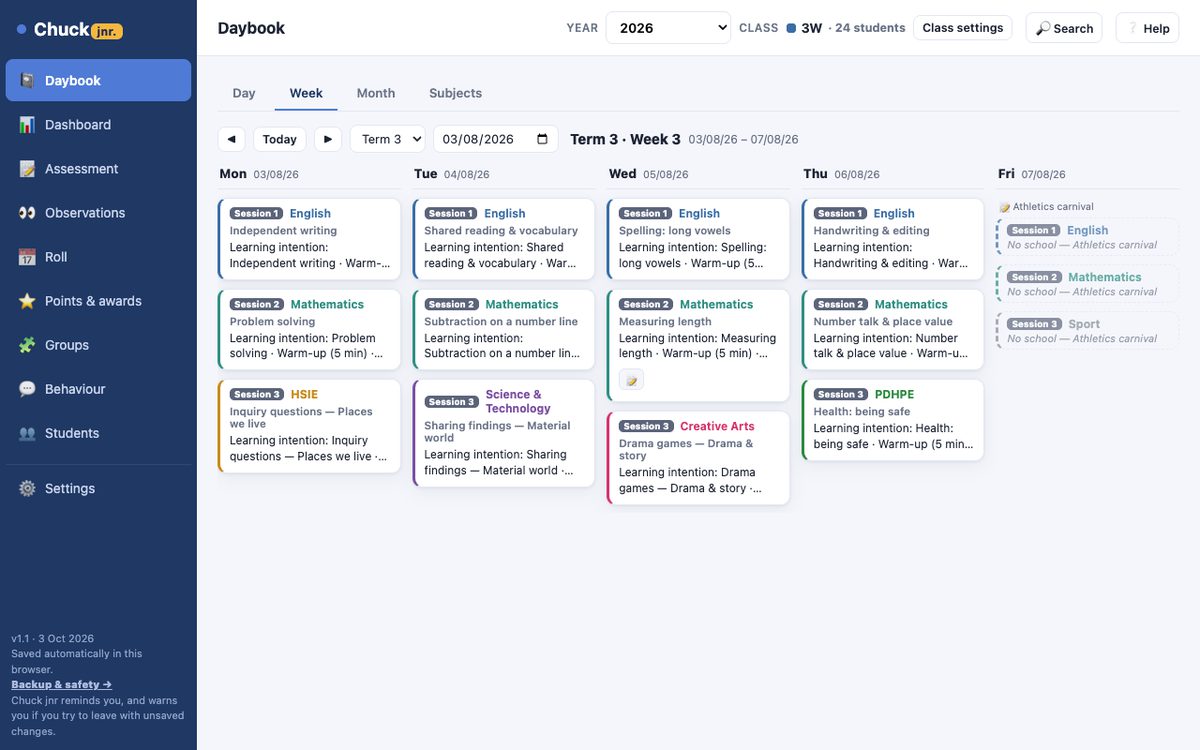Open the Term 3 dropdown
Screen dimensions: 1200x750
pos(388,139)
